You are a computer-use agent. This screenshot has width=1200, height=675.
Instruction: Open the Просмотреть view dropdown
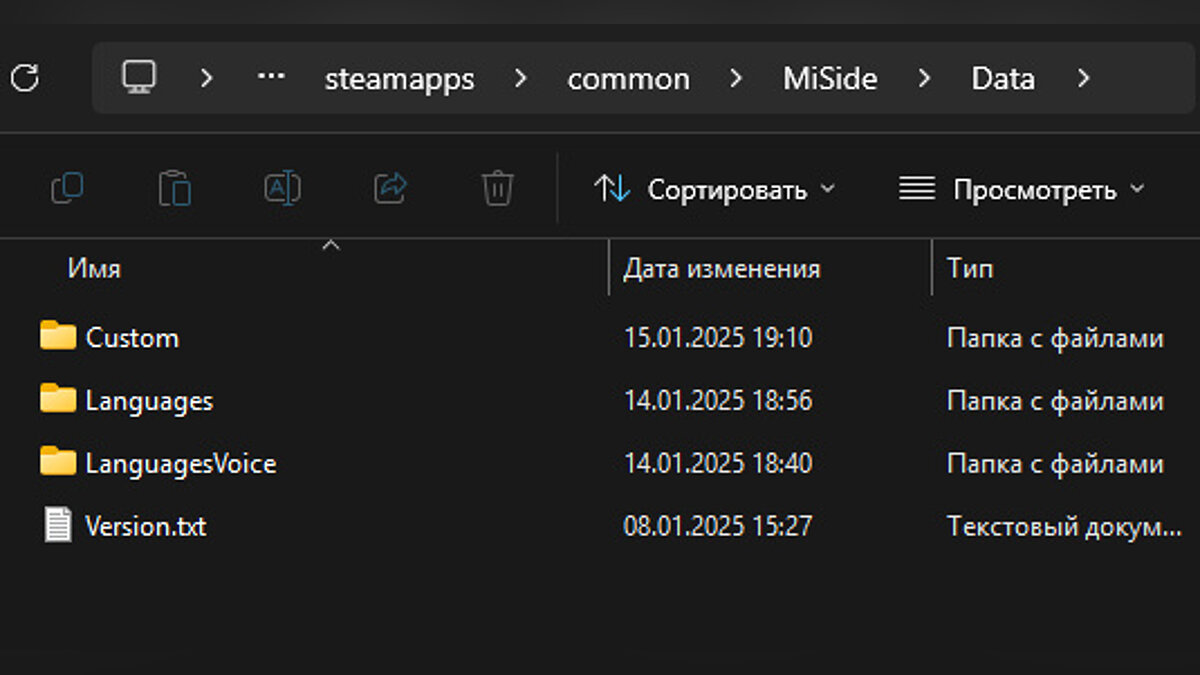click(1021, 189)
